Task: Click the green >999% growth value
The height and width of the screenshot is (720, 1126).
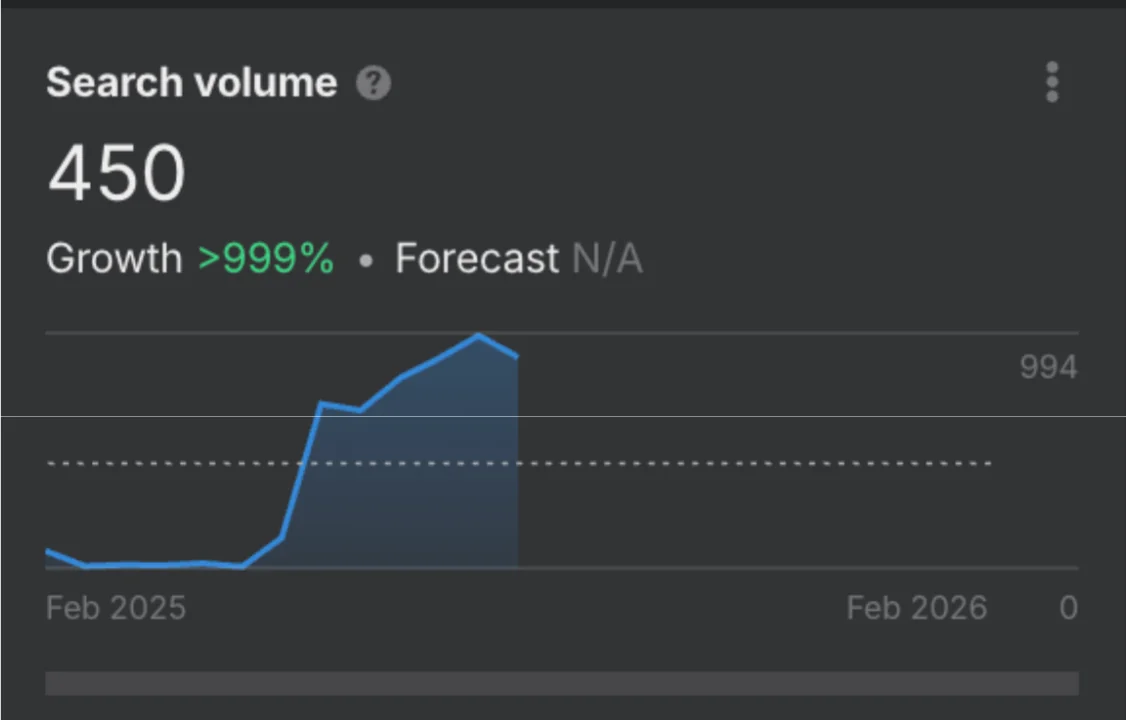Action: pos(266,259)
